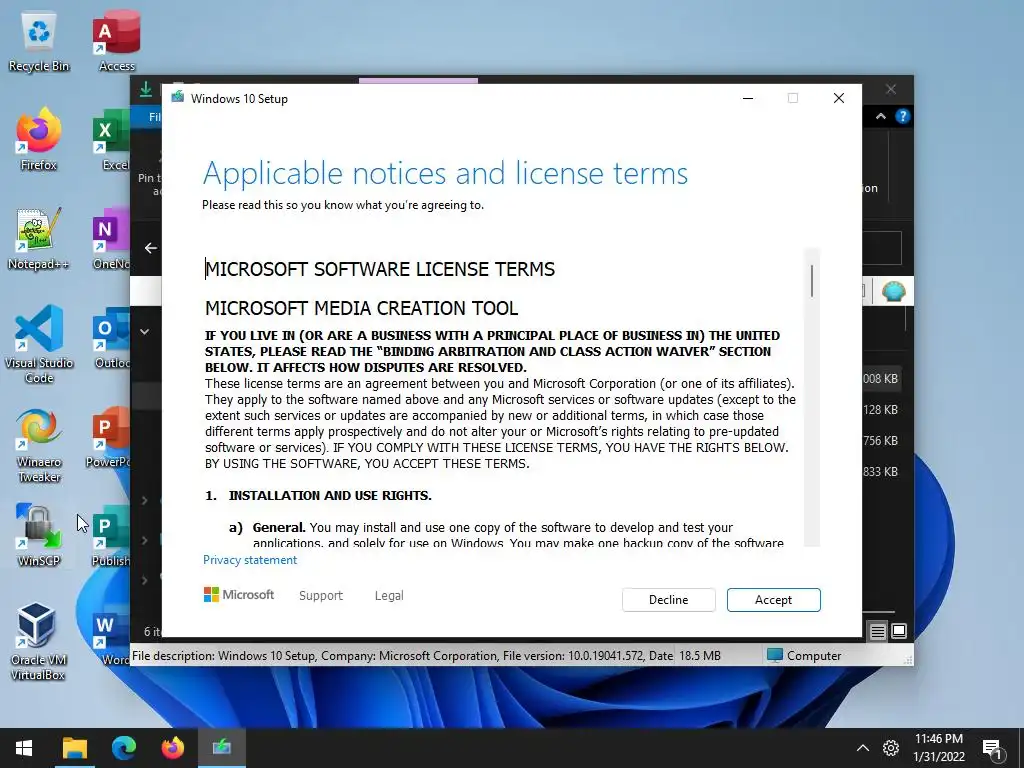
Task: Open File Explorer from the taskbar
Action: pyautogui.click(x=74, y=748)
